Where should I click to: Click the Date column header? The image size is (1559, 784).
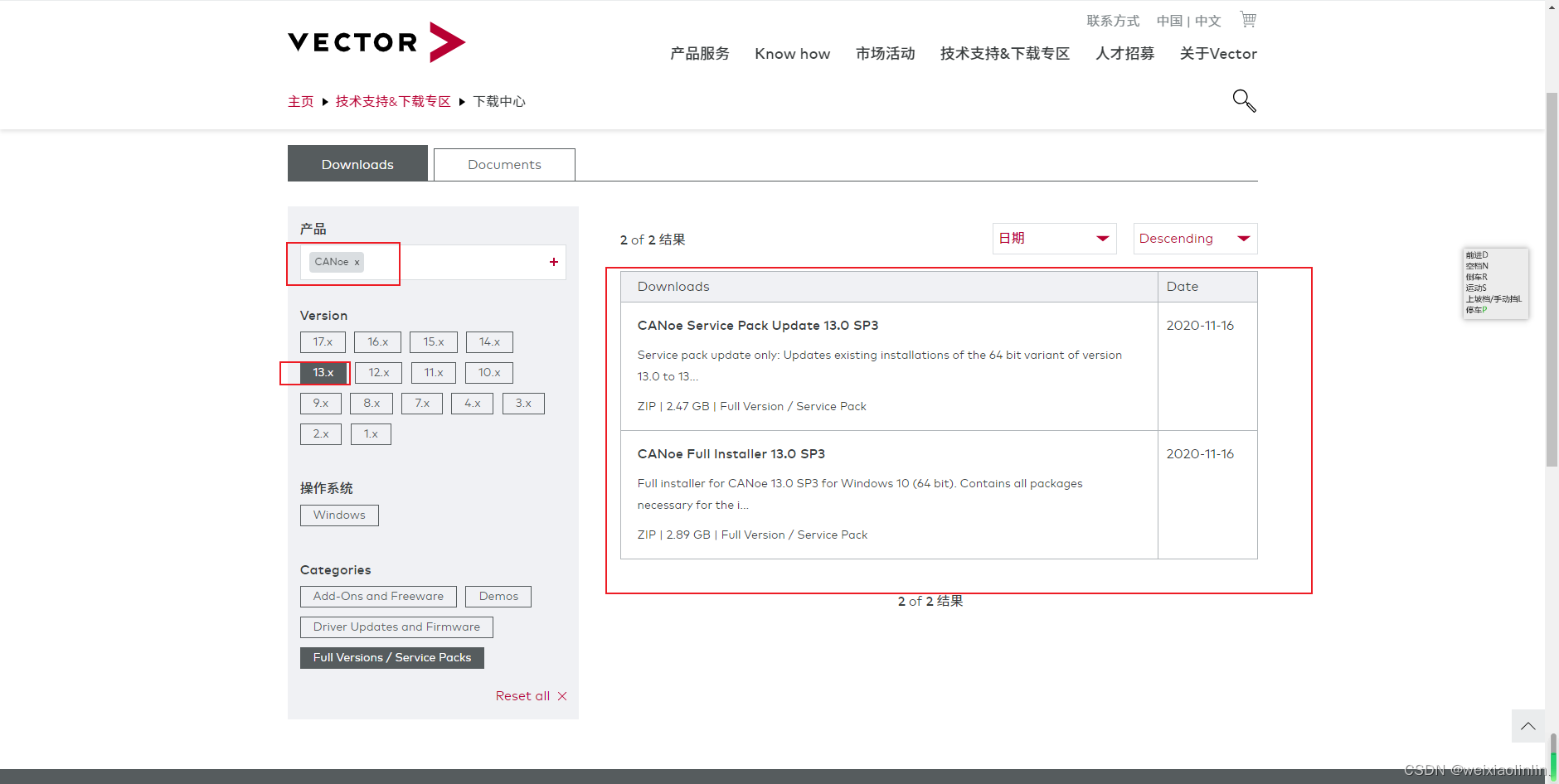pos(1208,287)
